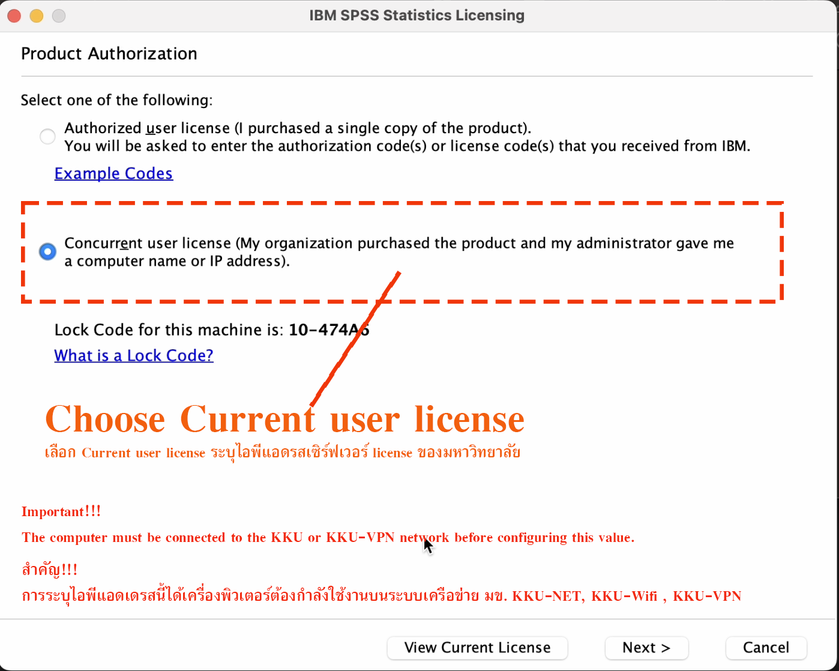Click the Authorized user license description text
The height and width of the screenshot is (671, 839).
(407, 137)
